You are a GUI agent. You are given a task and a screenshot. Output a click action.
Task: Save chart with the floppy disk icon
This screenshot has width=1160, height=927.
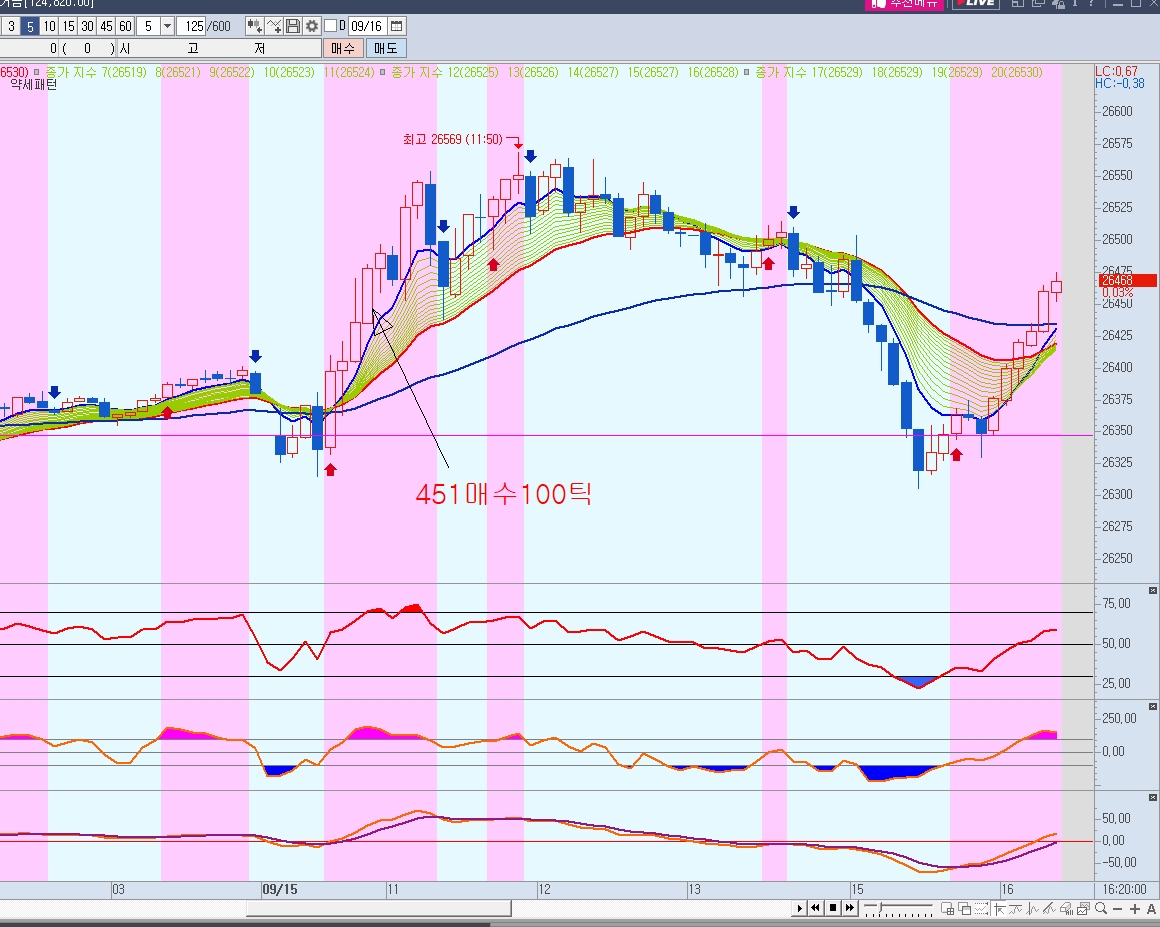293,27
